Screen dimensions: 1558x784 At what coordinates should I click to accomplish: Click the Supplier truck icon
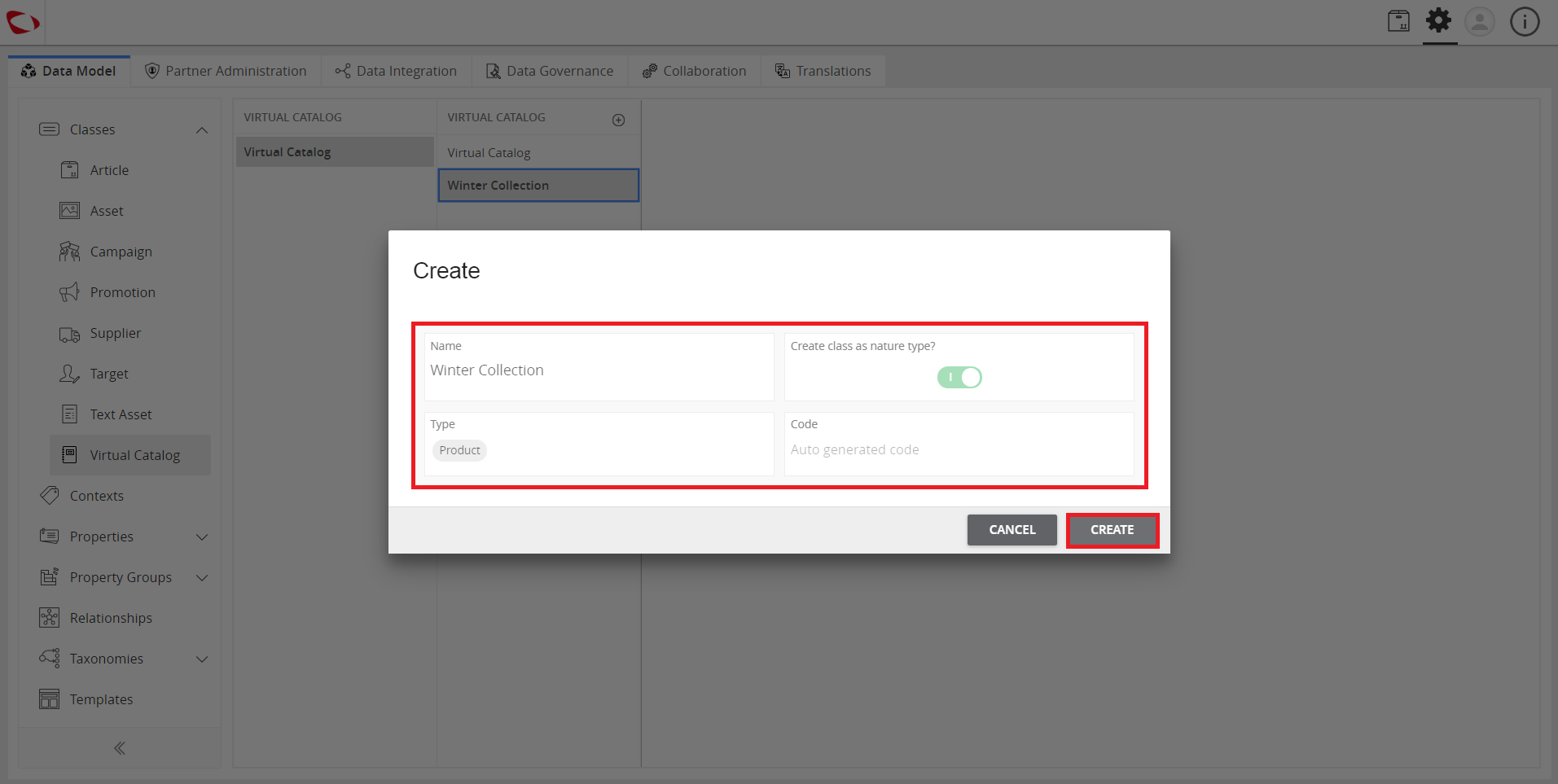click(x=70, y=334)
